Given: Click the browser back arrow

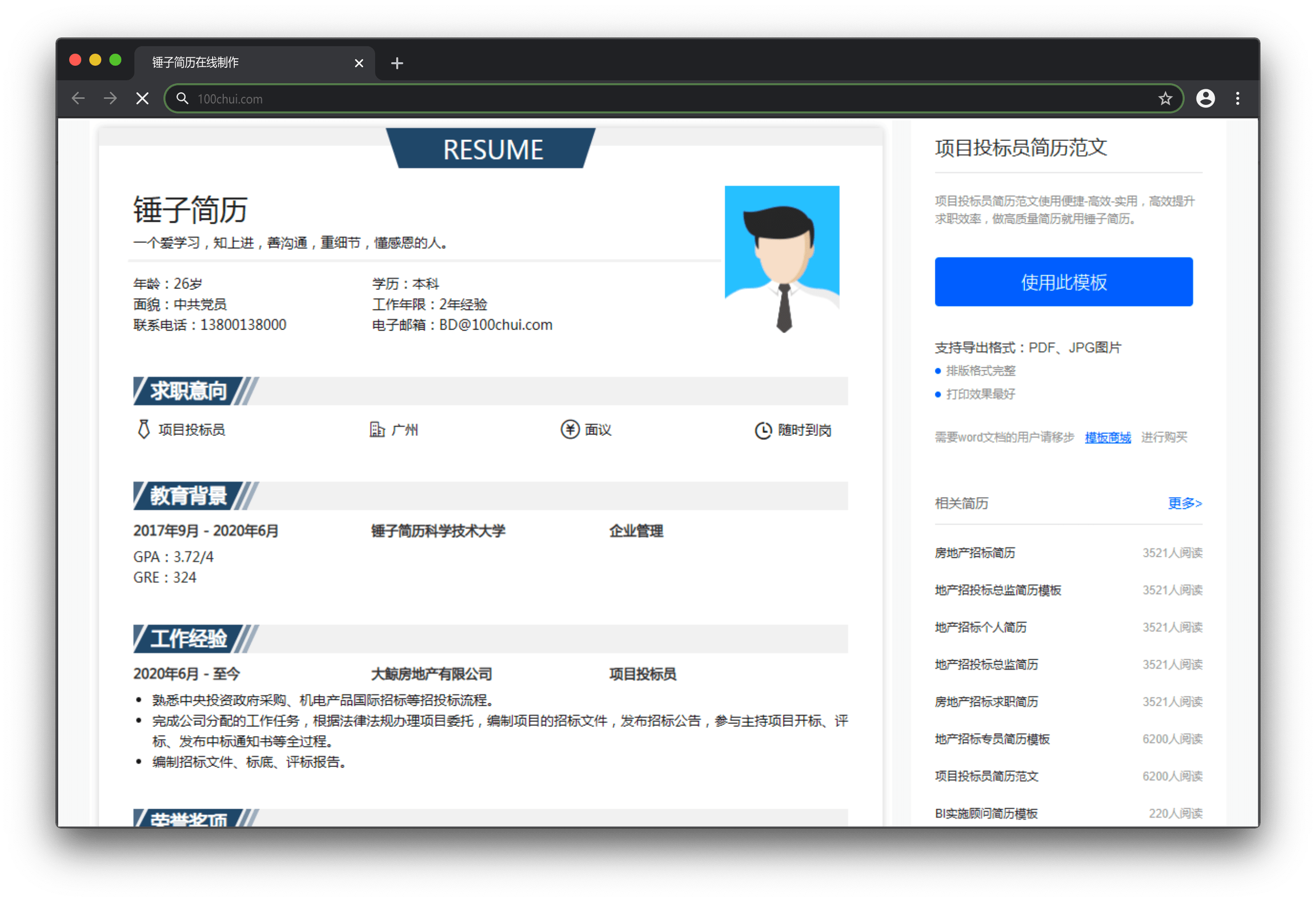Looking at the screenshot, I should (78, 99).
